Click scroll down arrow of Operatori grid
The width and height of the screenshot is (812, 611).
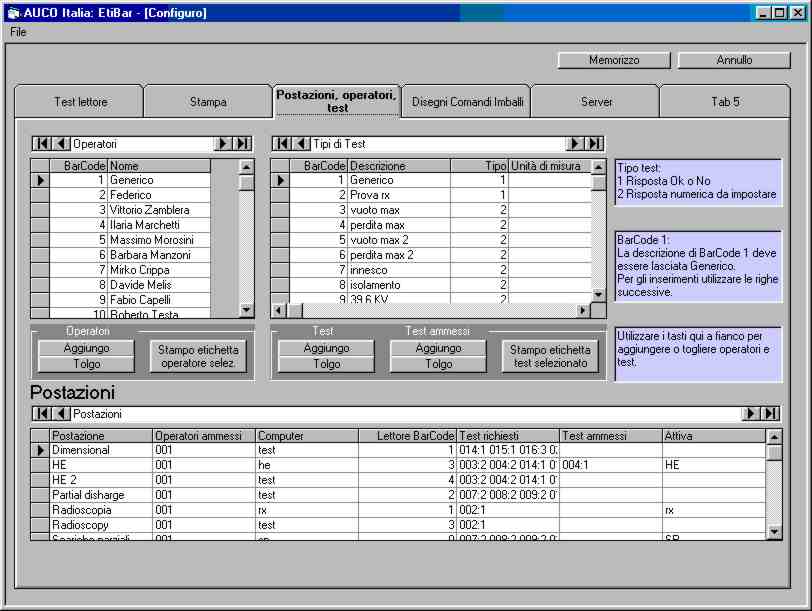[x=246, y=310]
